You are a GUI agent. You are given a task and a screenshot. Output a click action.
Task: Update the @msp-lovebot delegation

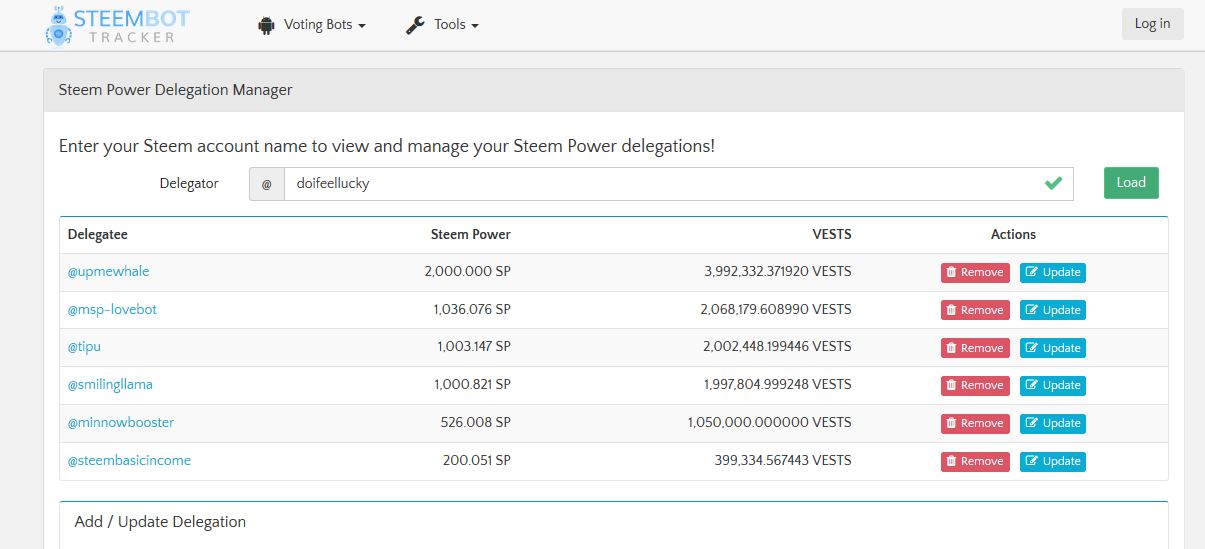1052,310
